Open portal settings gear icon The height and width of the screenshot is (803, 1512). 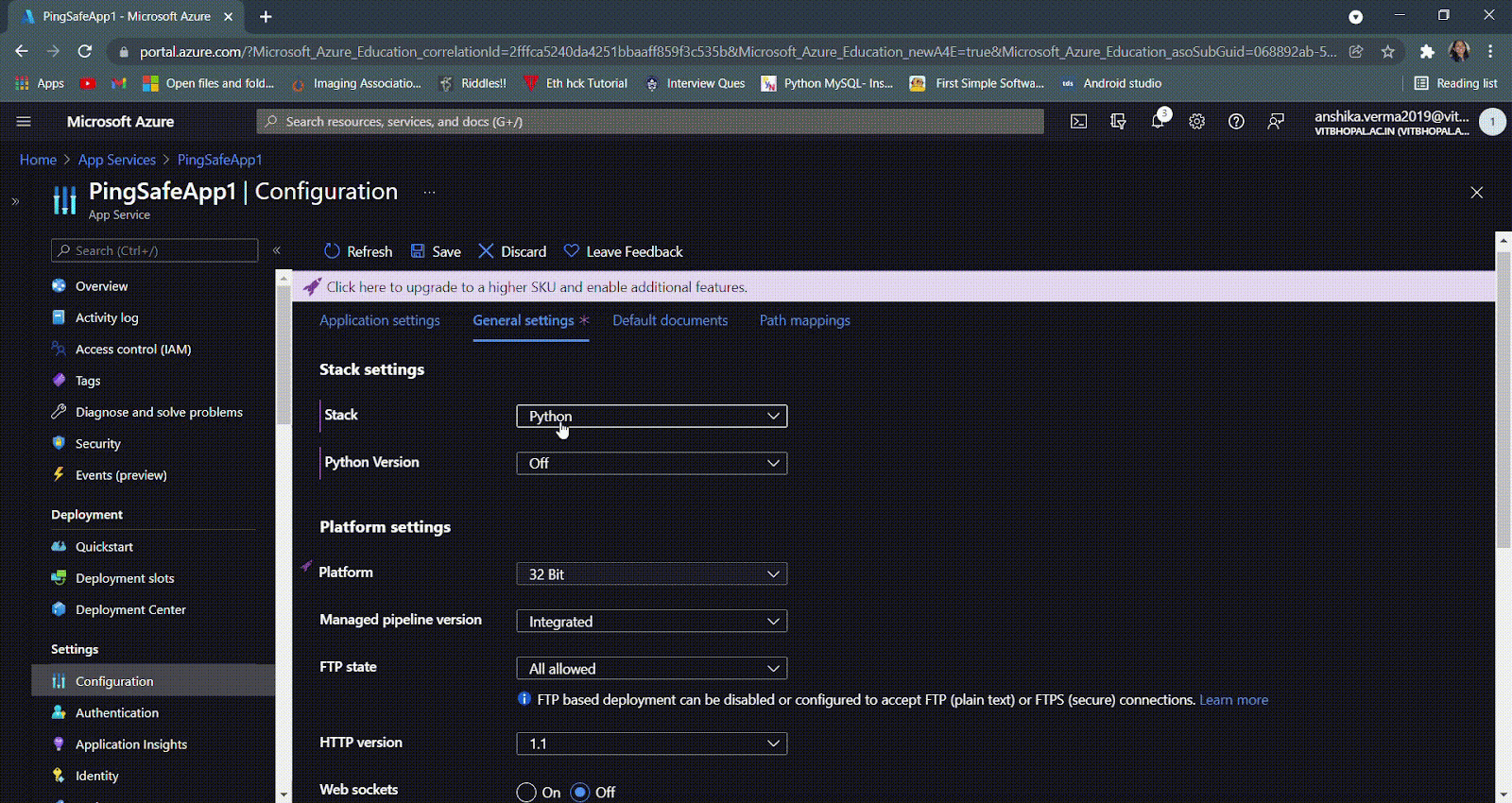click(x=1197, y=122)
